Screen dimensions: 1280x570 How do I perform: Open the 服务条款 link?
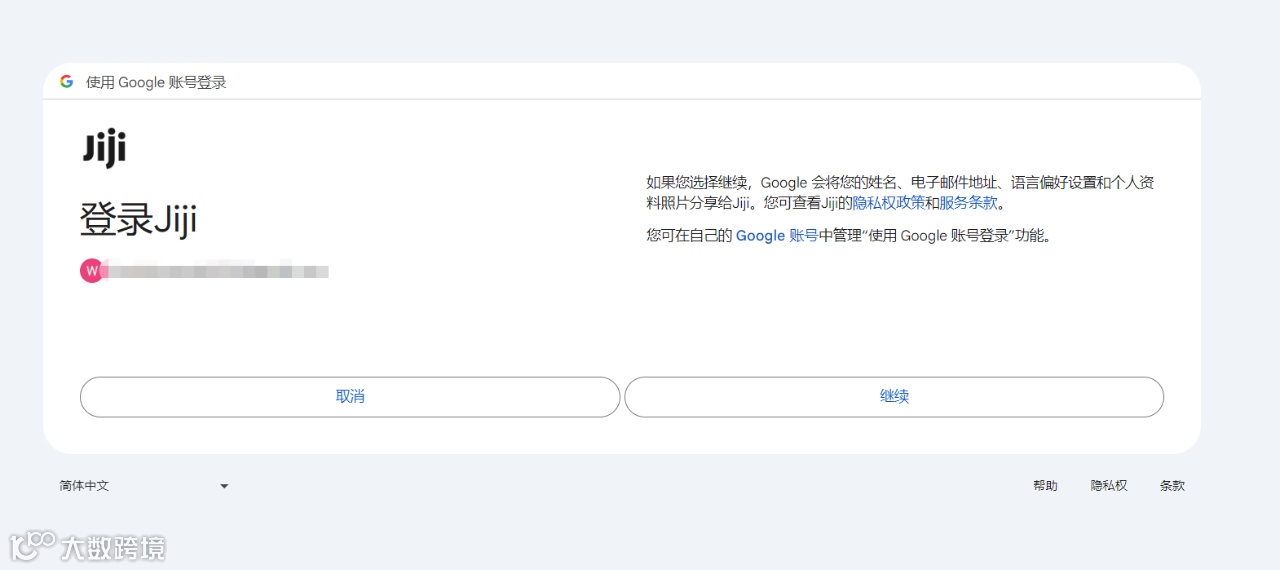click(x=969, y=203)
